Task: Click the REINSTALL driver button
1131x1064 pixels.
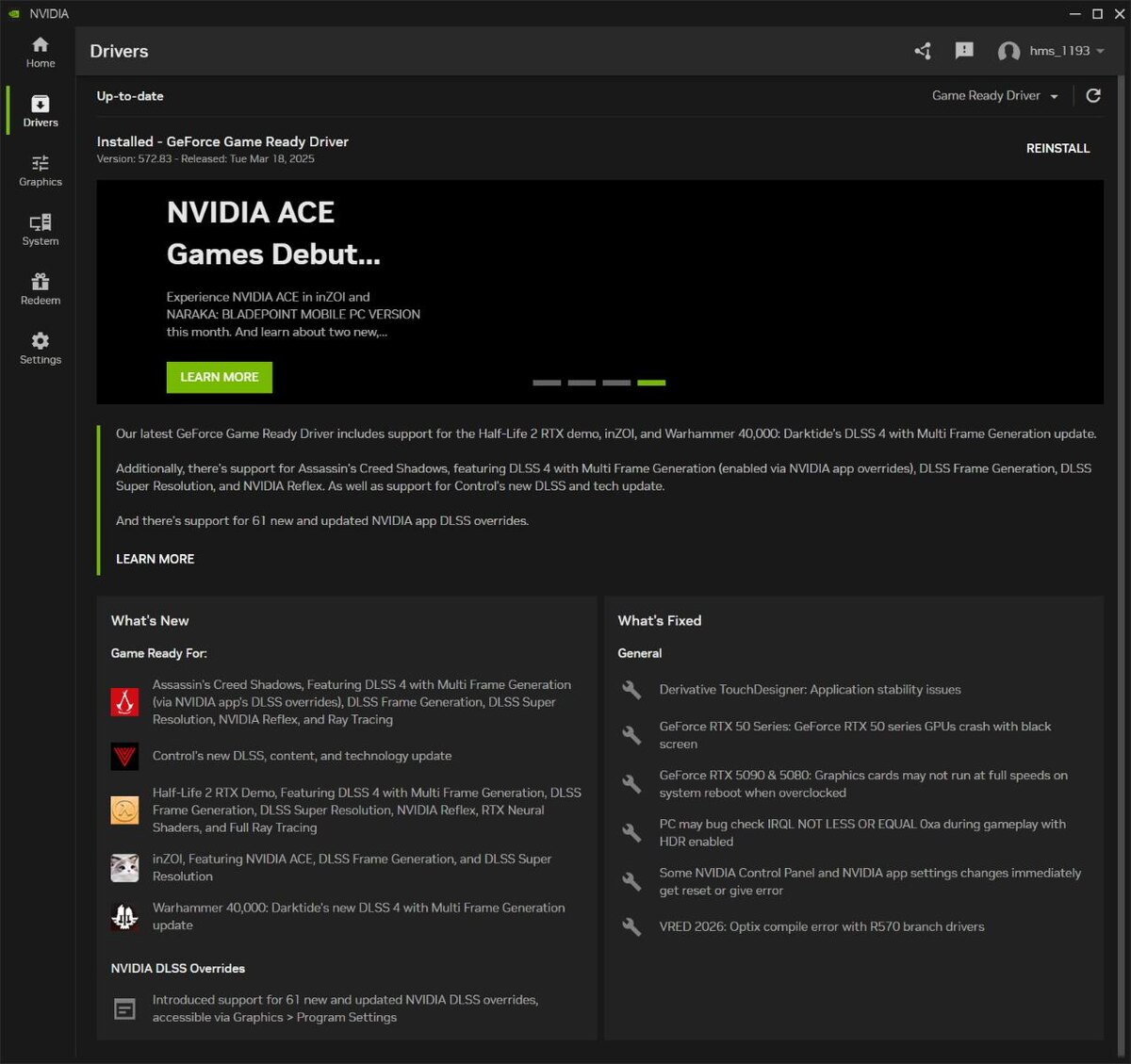Action: [x=1057, y=148]
